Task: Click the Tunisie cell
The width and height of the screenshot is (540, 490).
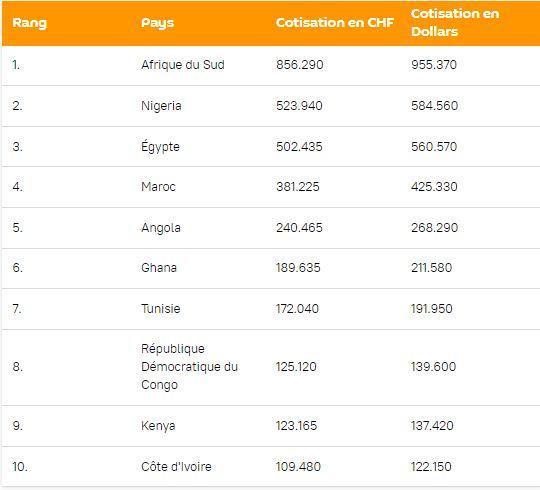Action: (160, 308)
